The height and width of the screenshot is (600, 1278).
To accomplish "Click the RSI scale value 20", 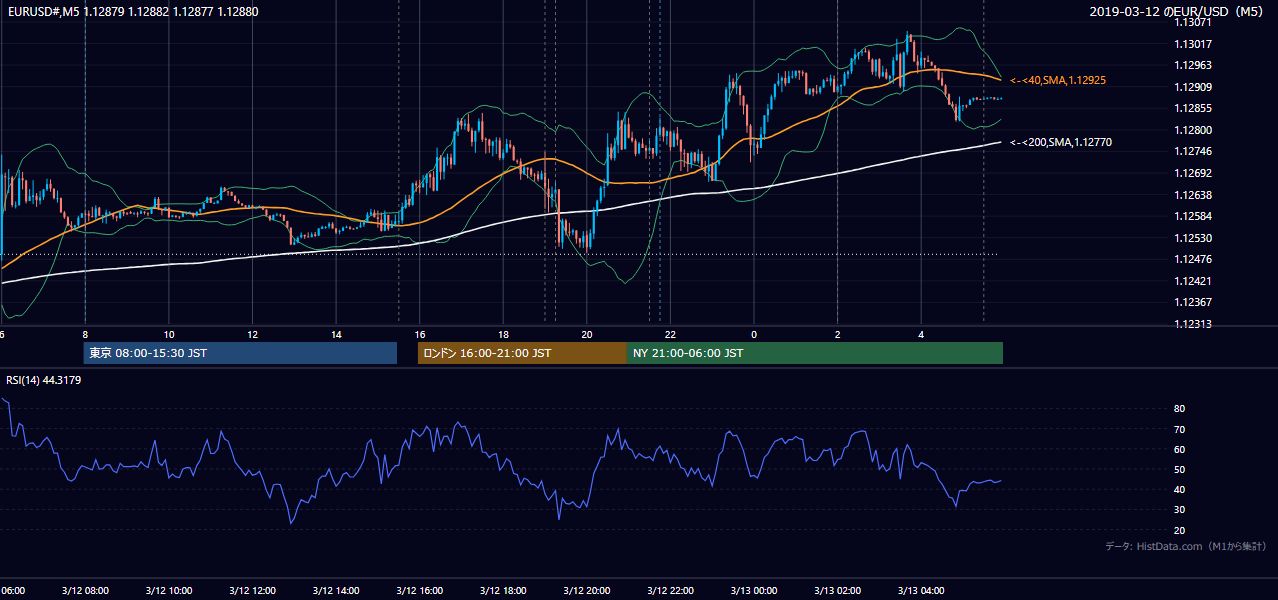I will pos(1180,530).
